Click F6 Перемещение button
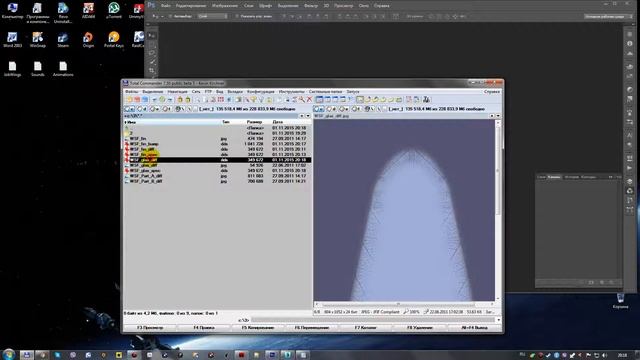Image resolution: width=640 pixels, height=360 pixels. [312, 328]
